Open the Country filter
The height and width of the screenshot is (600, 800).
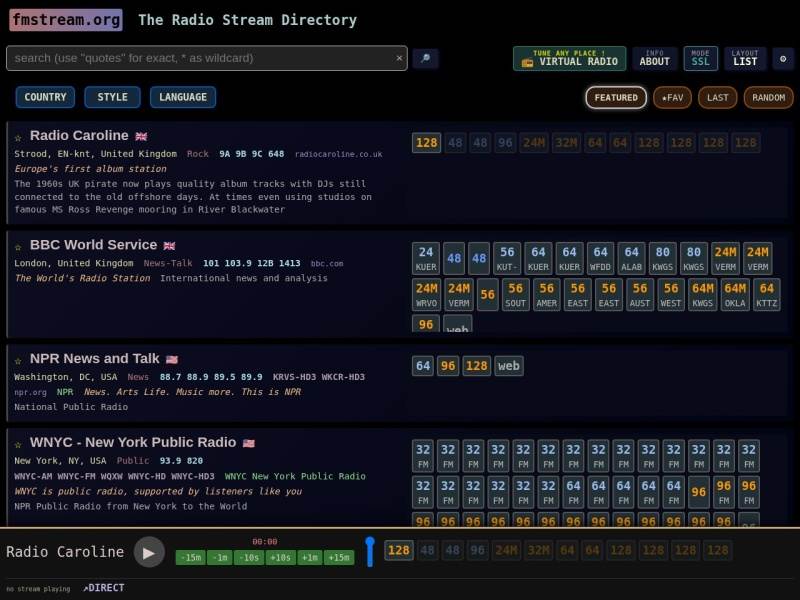click(x=45, y=97)
